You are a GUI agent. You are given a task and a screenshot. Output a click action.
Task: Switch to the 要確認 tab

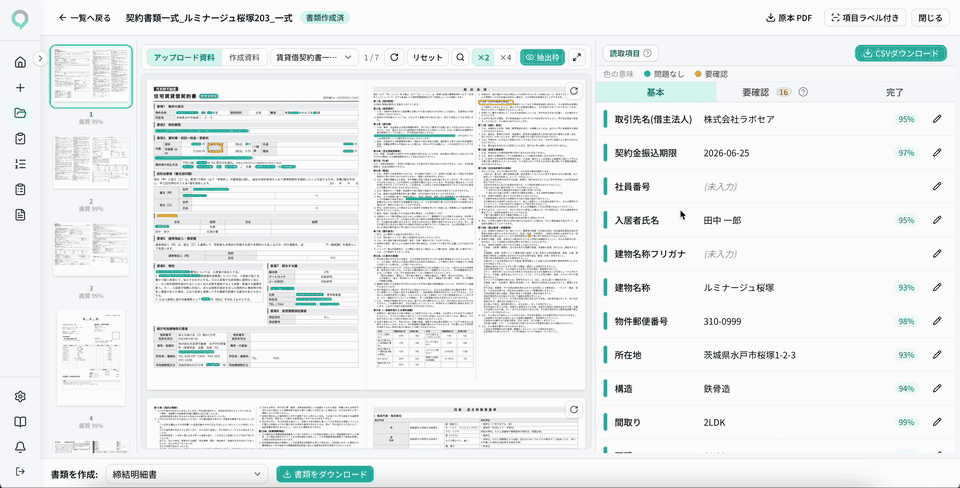pos(775,92)
